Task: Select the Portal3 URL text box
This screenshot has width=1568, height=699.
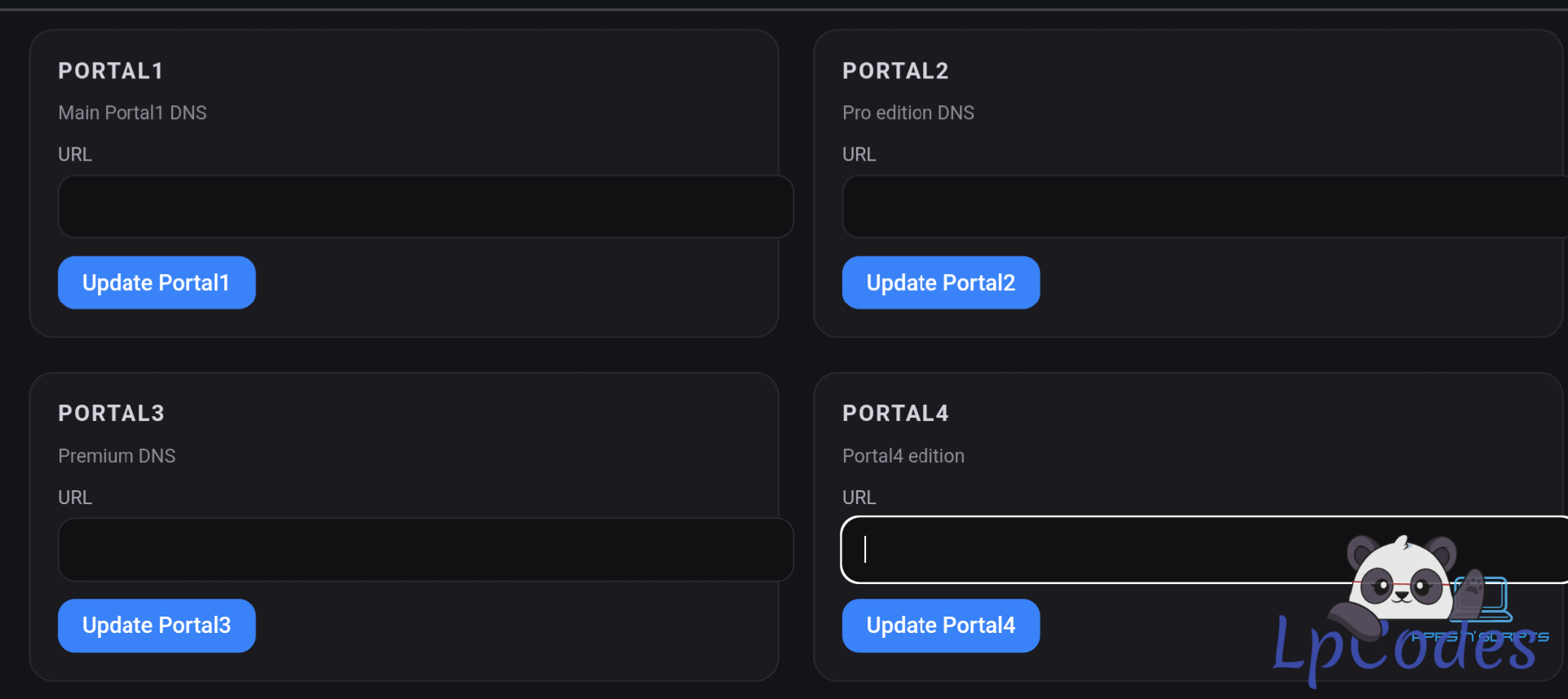Action: point(426,550)
